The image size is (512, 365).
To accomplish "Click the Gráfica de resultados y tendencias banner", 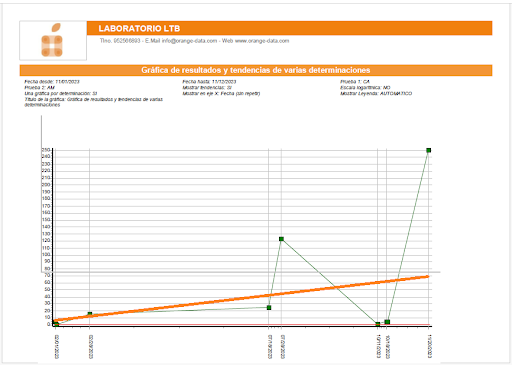I will click(256, 70).
